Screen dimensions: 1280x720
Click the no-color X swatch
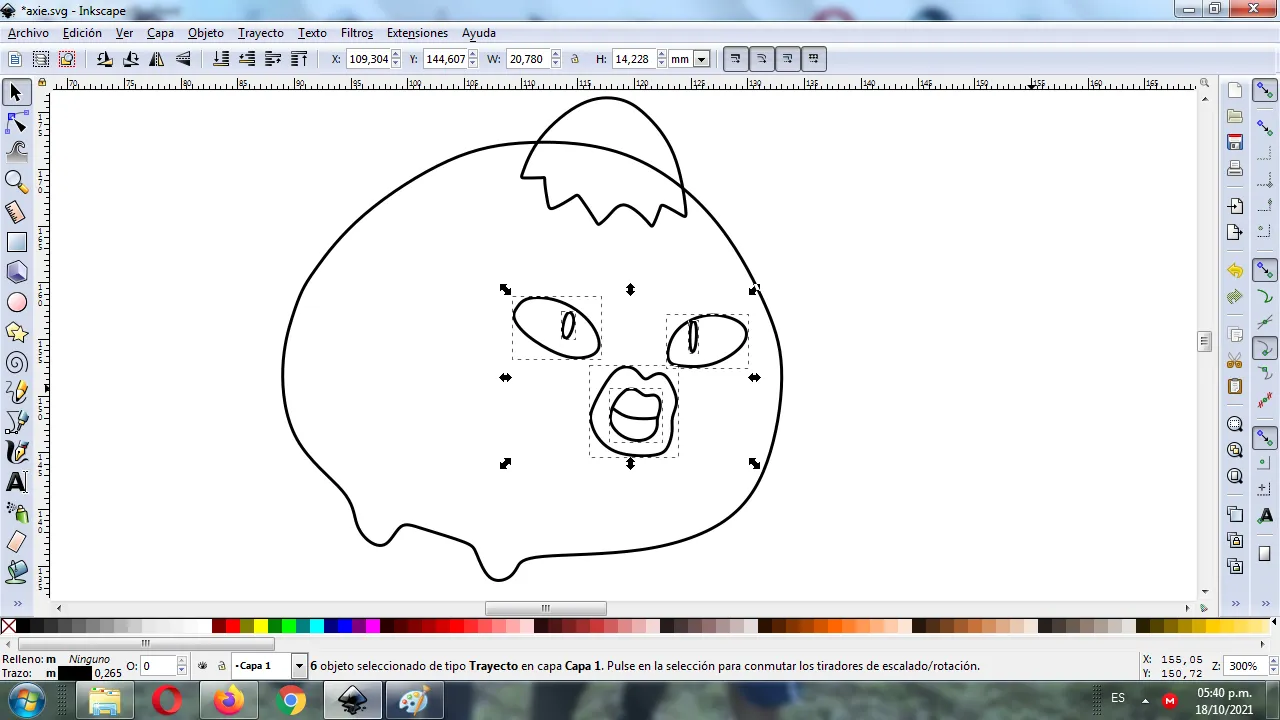pos(8,627)
